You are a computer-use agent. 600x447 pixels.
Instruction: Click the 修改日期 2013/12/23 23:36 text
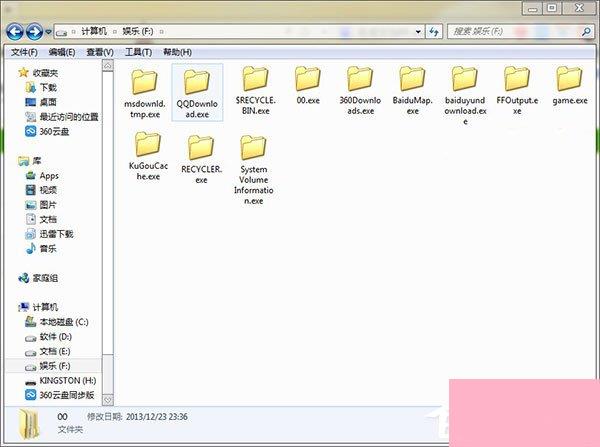click(137, 417)
